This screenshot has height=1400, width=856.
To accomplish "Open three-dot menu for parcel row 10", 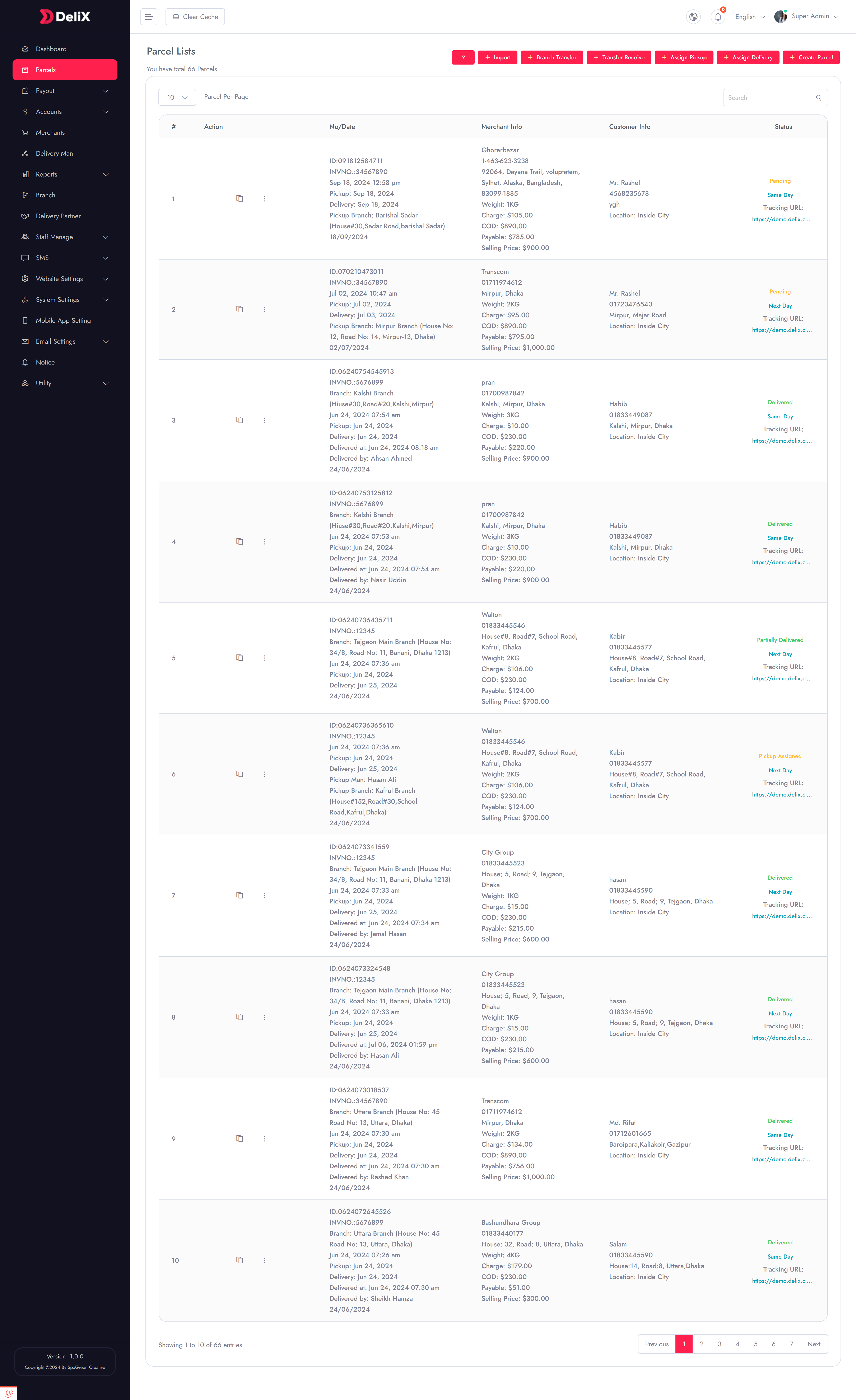I will (264, 1260).
